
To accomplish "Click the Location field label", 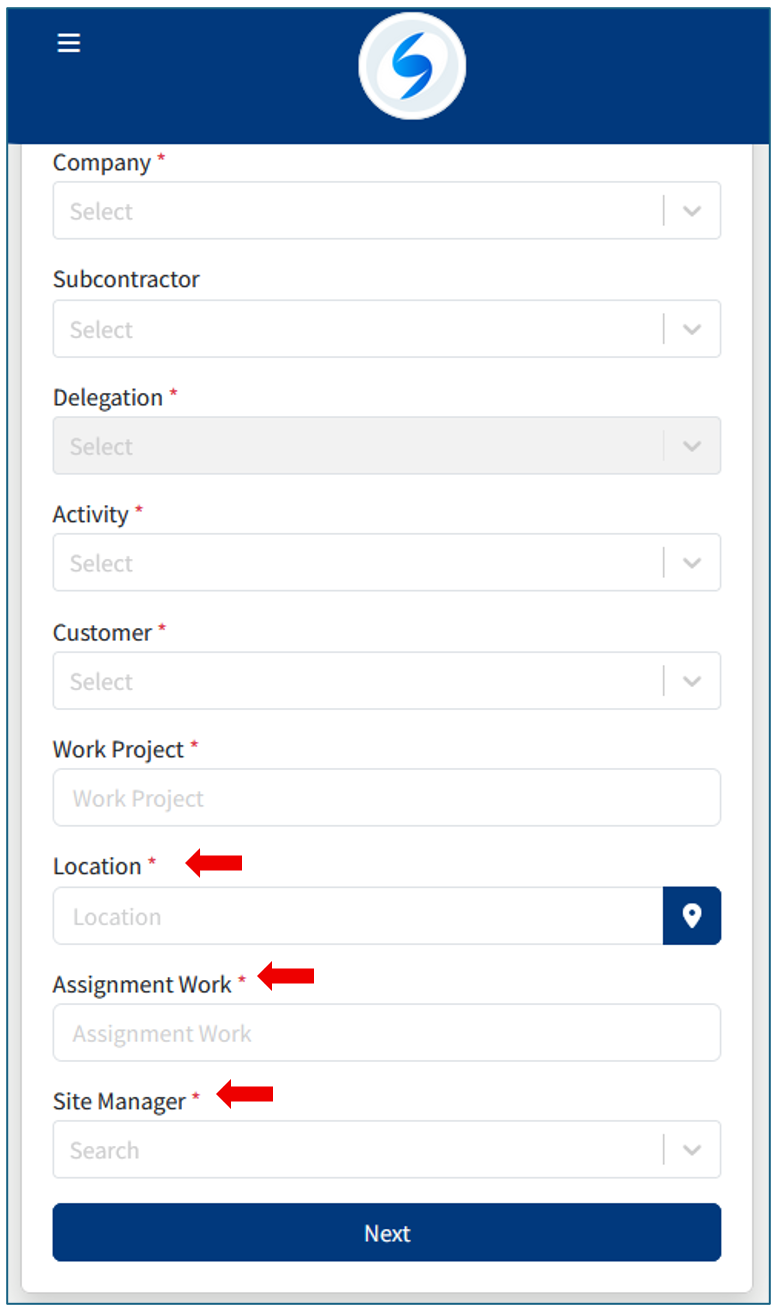I will [97, 866].
